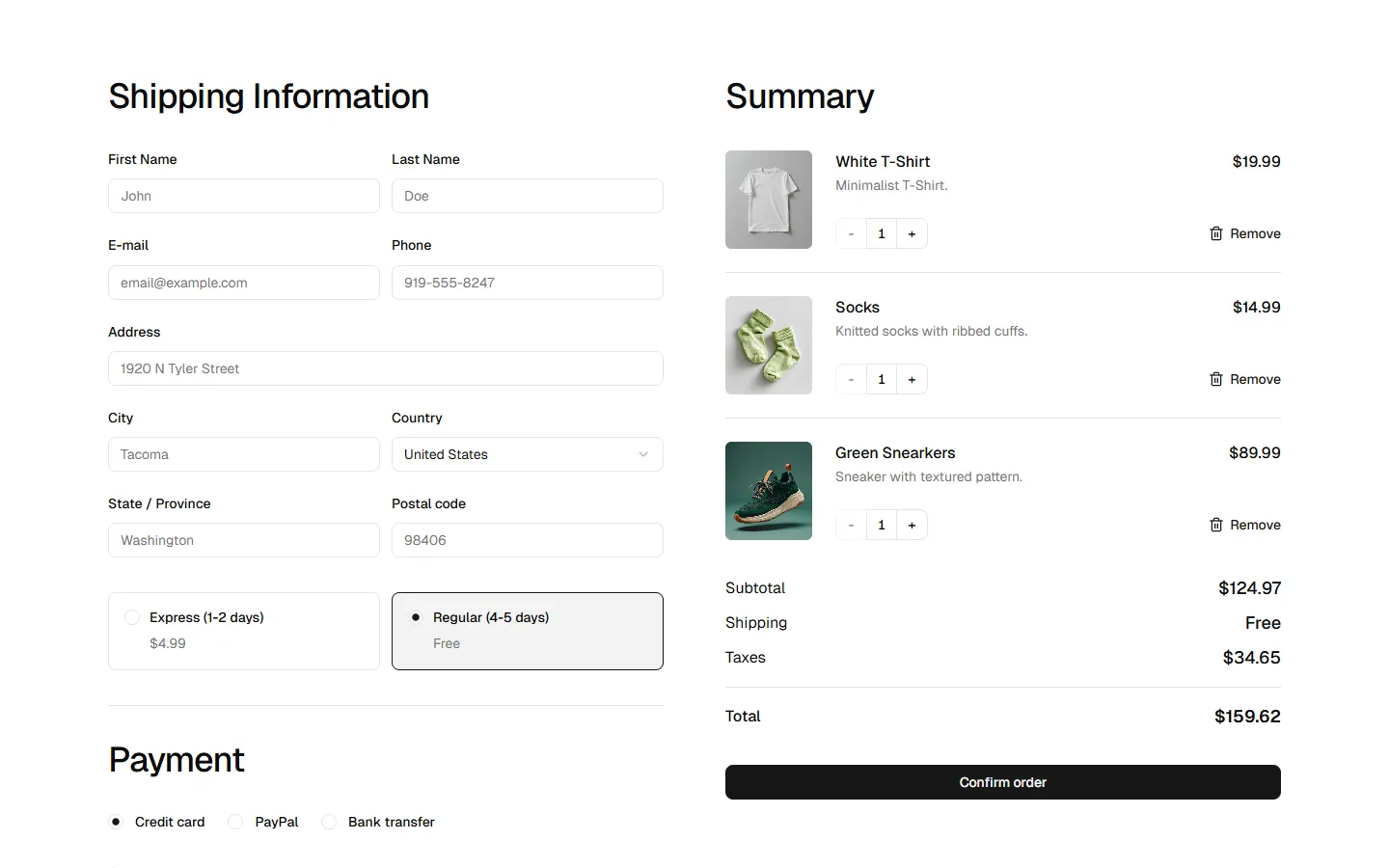The image size is (1389, 868).
Task: Choose PayPal payment method
Action: click(235, 822)
